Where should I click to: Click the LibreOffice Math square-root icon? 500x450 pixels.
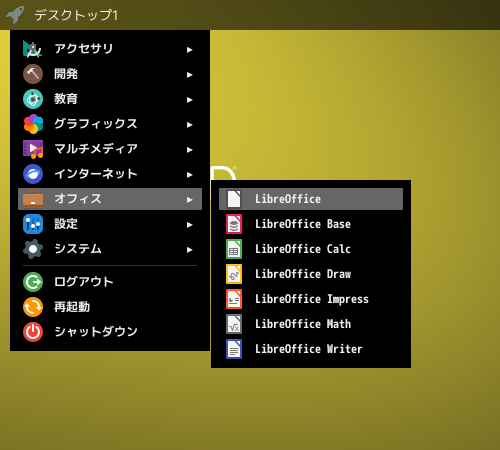pyautogui.click(x=234, y=324)
